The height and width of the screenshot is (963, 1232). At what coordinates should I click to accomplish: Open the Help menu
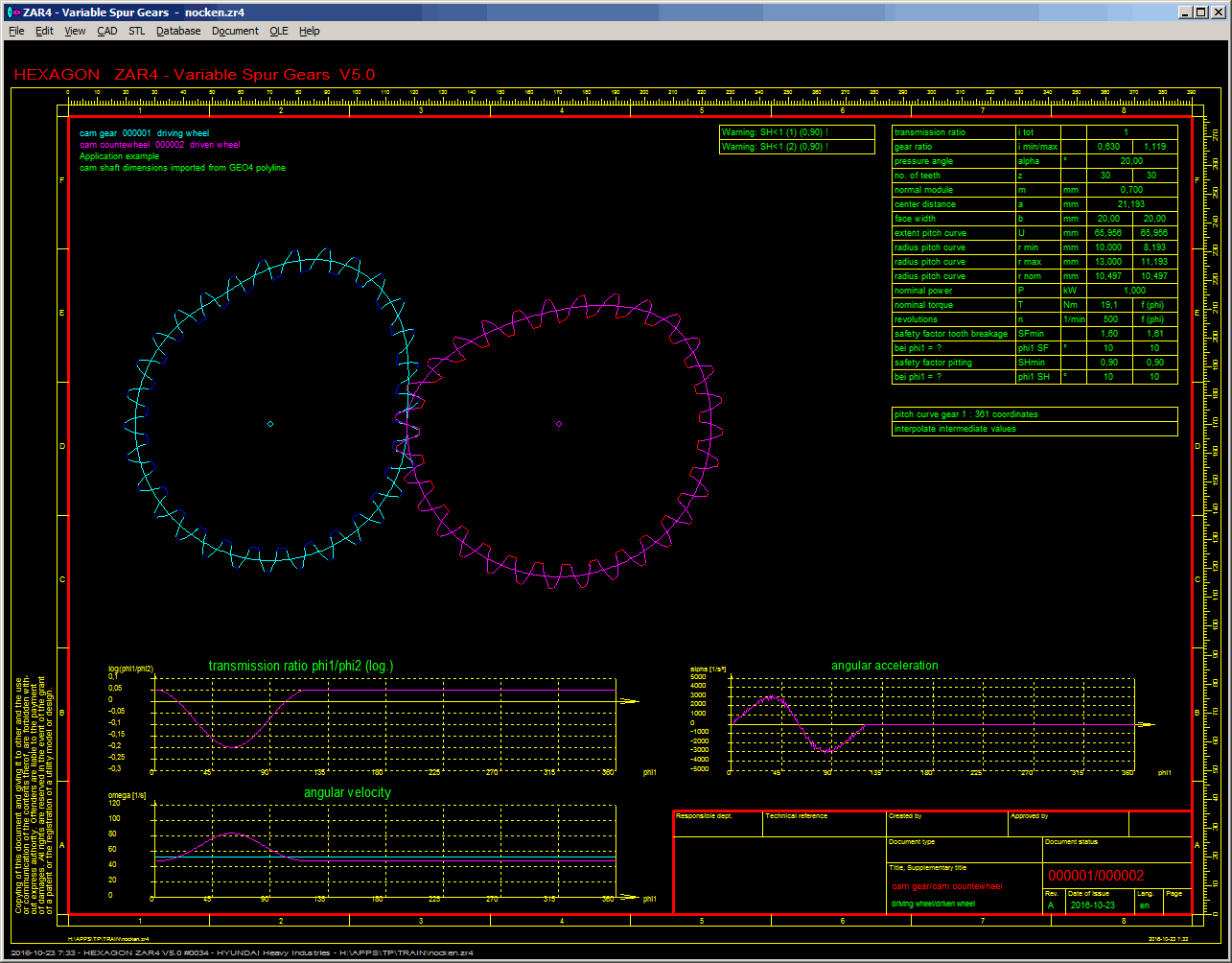pyautogui.click(x=309, y=31)
